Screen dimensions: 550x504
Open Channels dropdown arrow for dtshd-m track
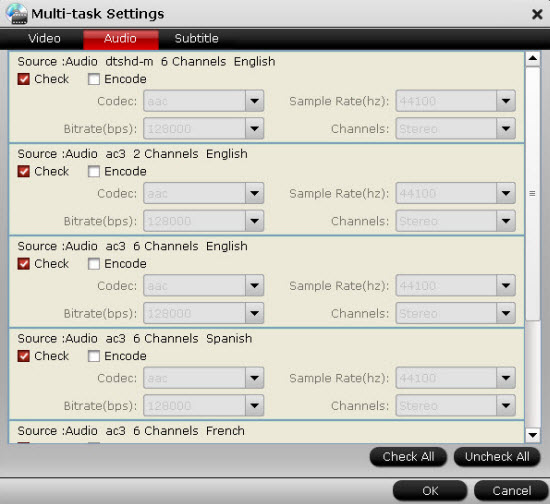click(x=505, y=129)
